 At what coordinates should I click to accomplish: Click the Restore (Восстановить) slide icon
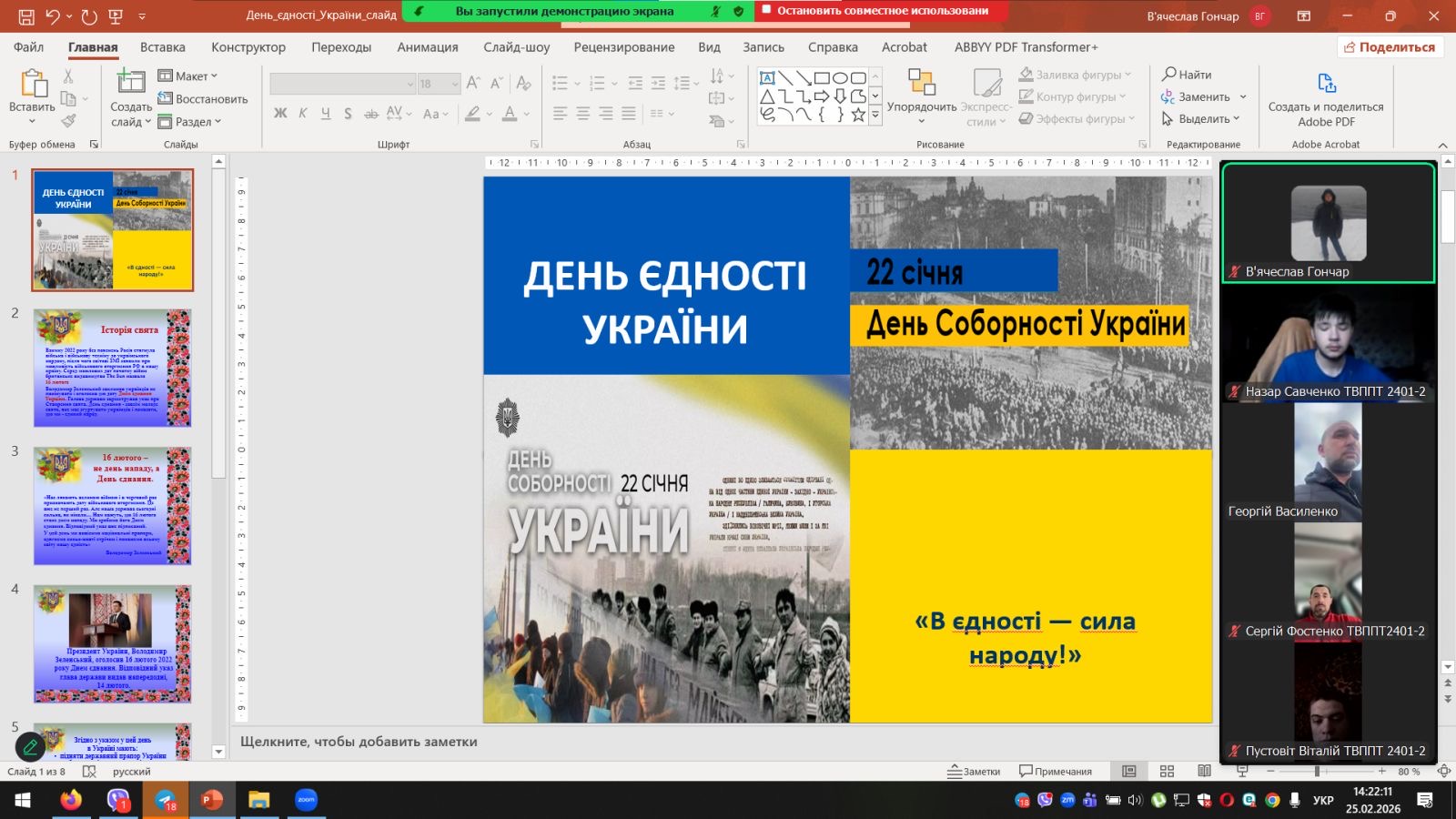pyautogui.click(x=166, y=99)
